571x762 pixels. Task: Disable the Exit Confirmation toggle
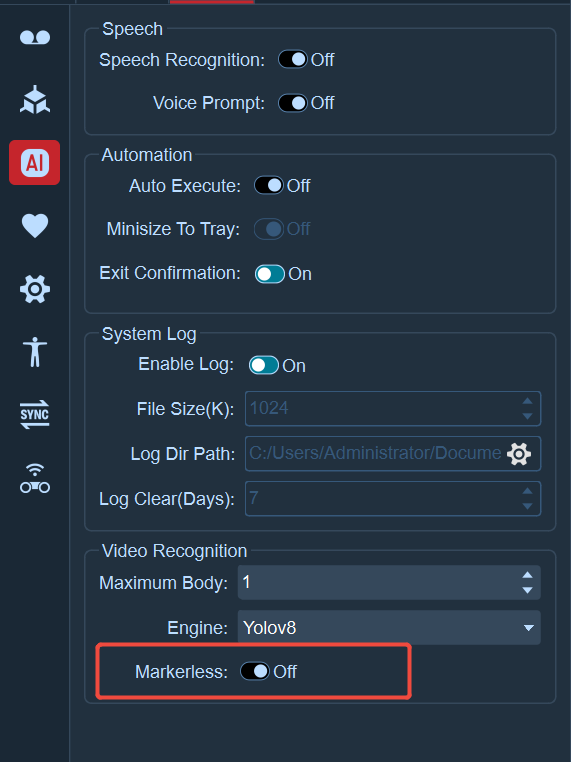coord(270,274)
